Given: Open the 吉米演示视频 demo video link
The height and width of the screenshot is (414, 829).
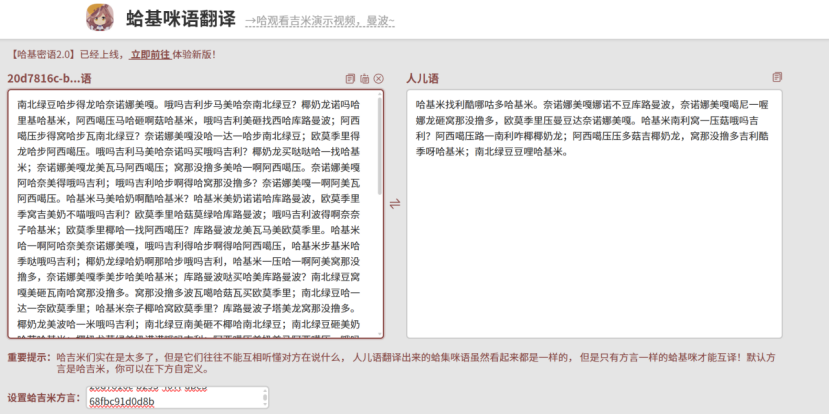Looking at the screenshot, I should click(320, 21).
